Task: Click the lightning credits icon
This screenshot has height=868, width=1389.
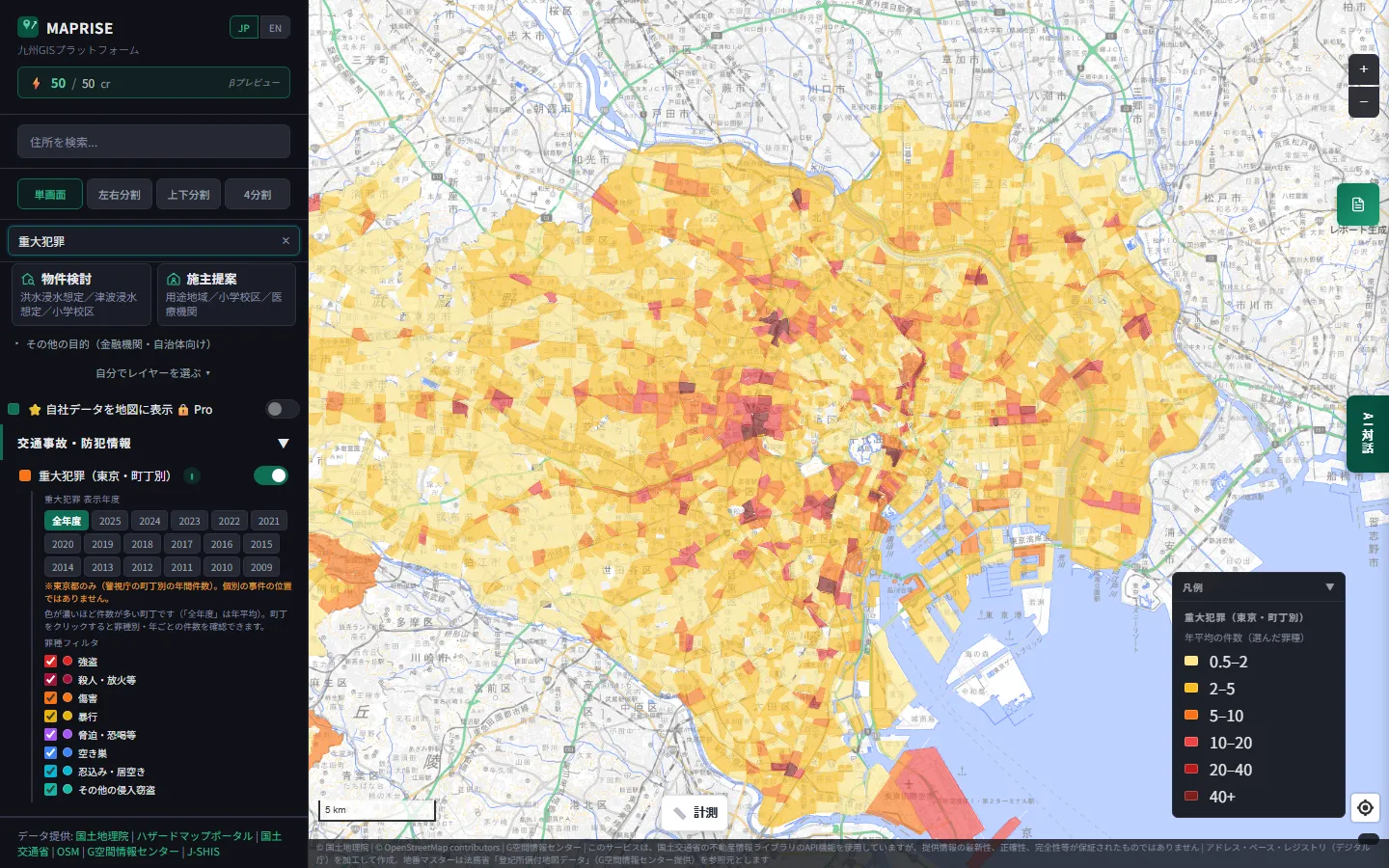Action: point(37,83)
